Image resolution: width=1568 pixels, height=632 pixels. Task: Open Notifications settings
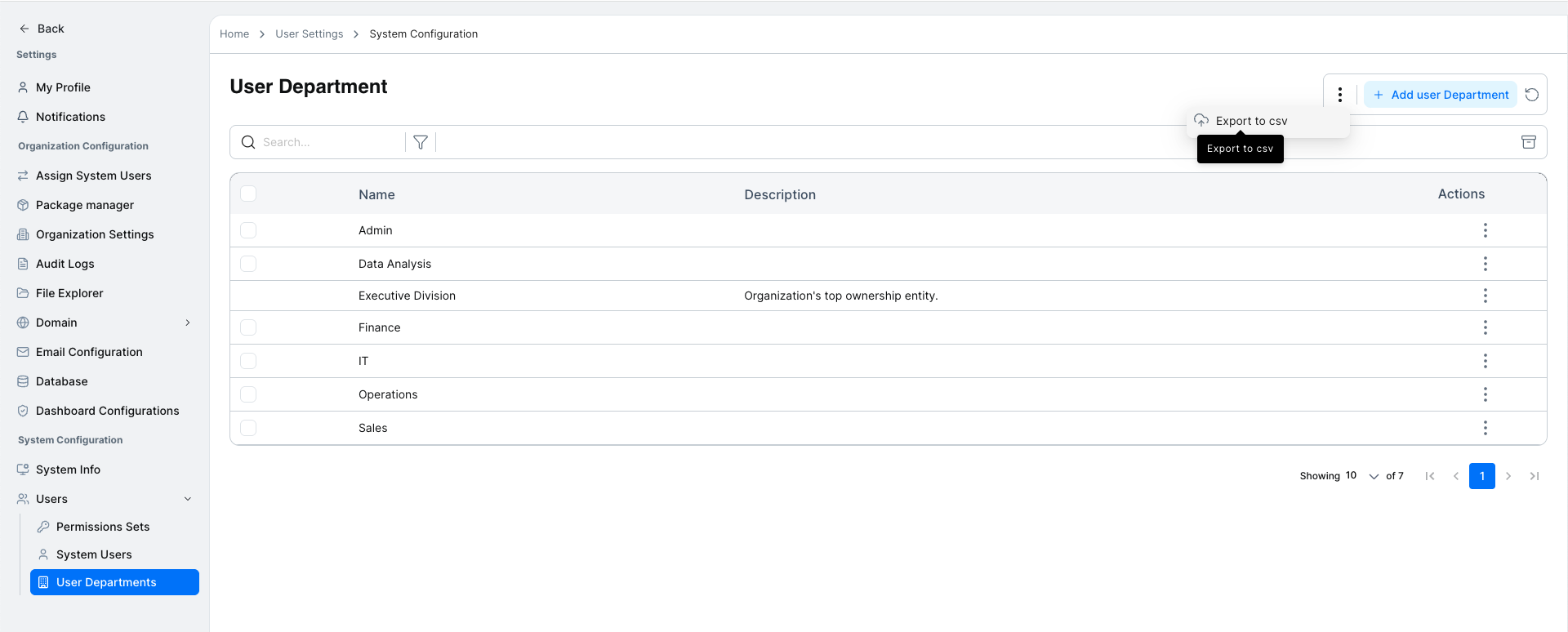[x=70, y=117]
